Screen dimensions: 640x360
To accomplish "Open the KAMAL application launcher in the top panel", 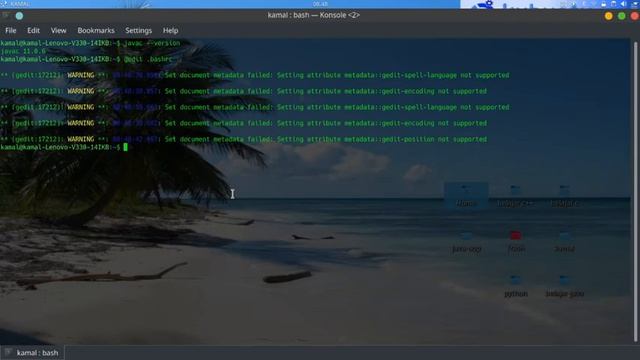I will point(15,4).
